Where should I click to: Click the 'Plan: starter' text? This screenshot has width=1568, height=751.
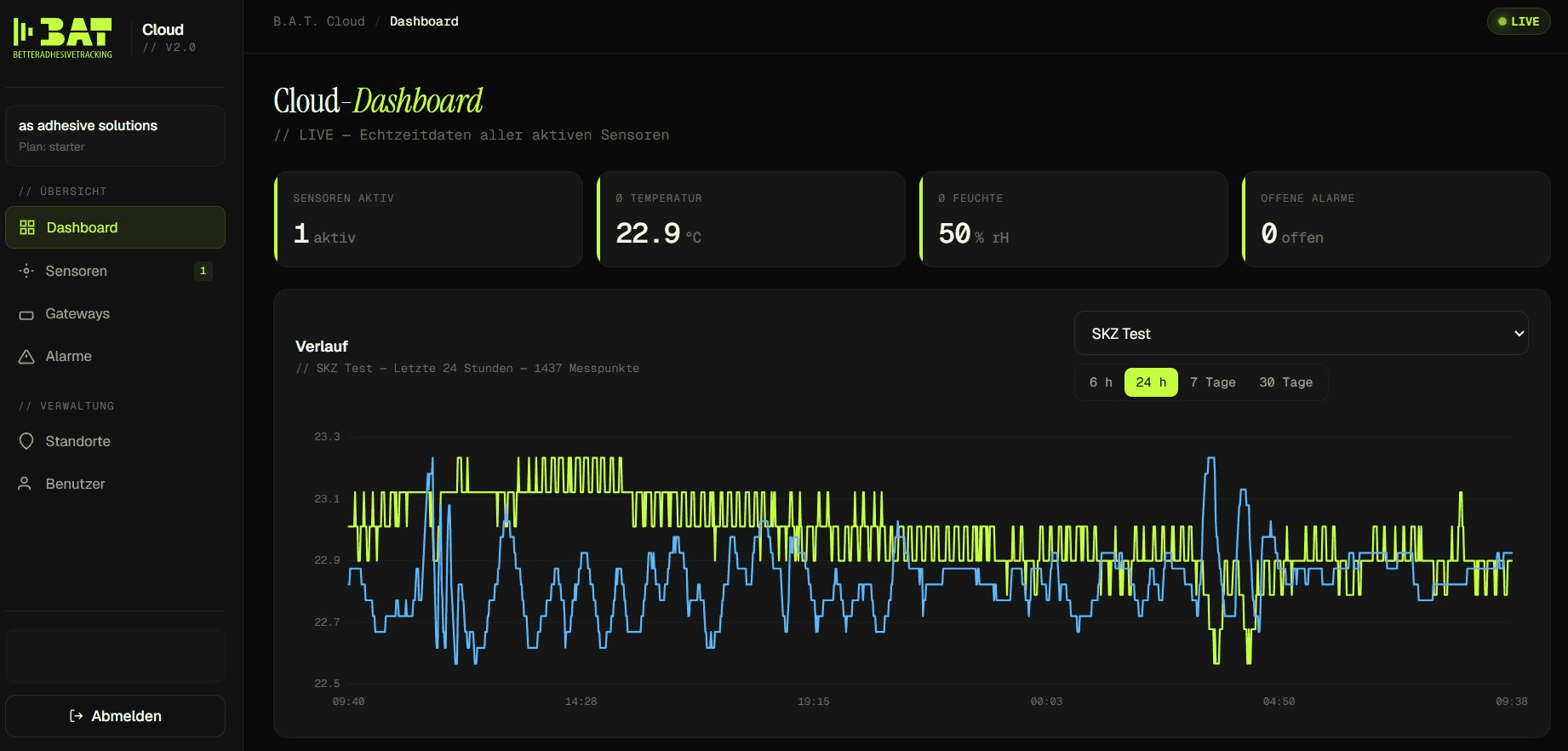(52, 147)
